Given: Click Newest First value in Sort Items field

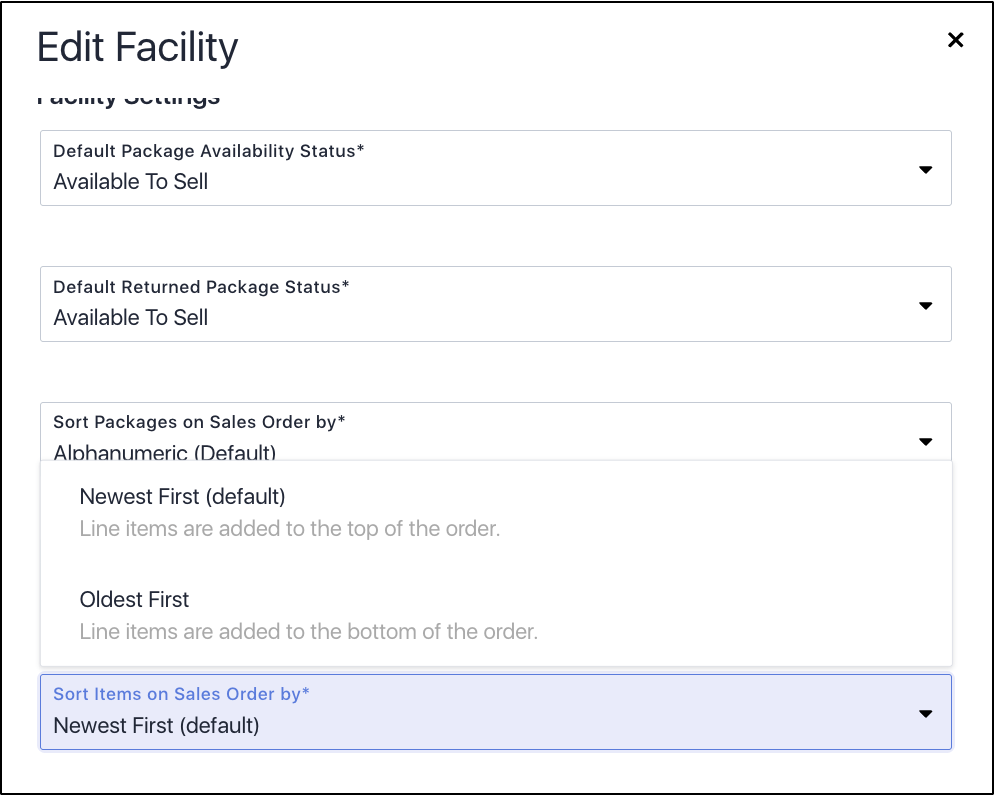Looking at the screenshot, I should (x=157, y=726).
